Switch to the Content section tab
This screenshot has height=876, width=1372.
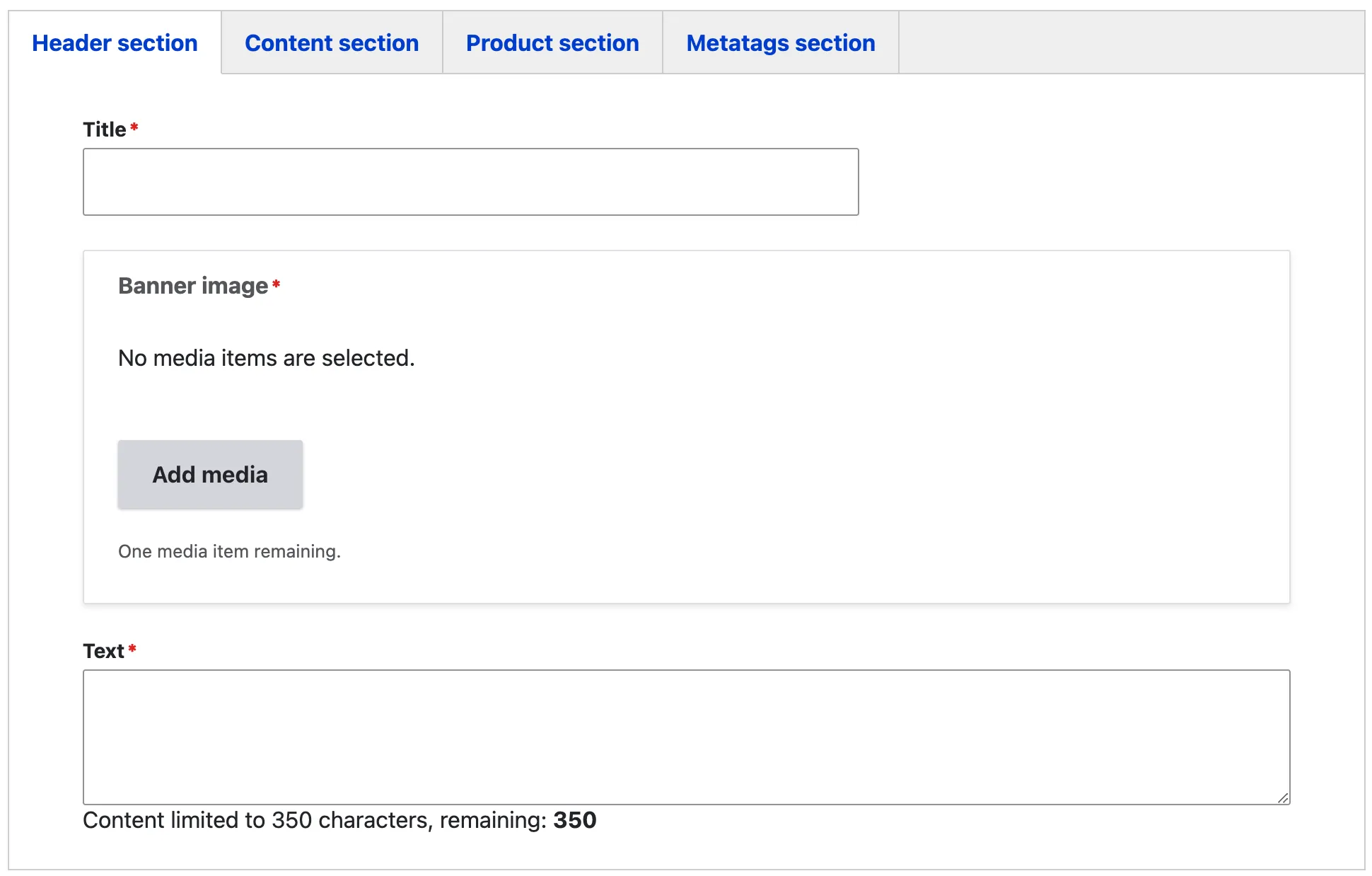tap(332, 43)
